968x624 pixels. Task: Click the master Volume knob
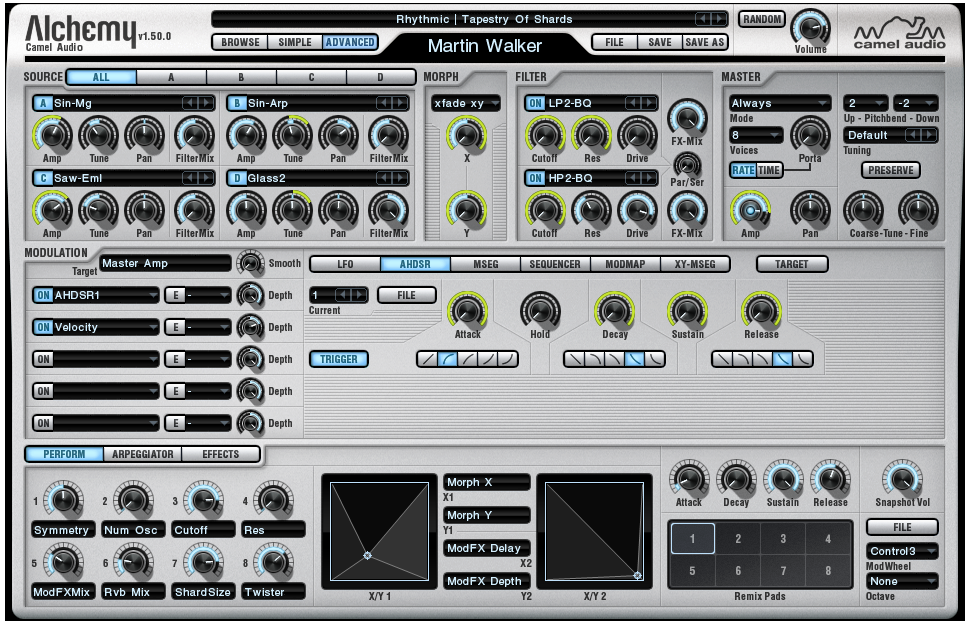[810, 27]
